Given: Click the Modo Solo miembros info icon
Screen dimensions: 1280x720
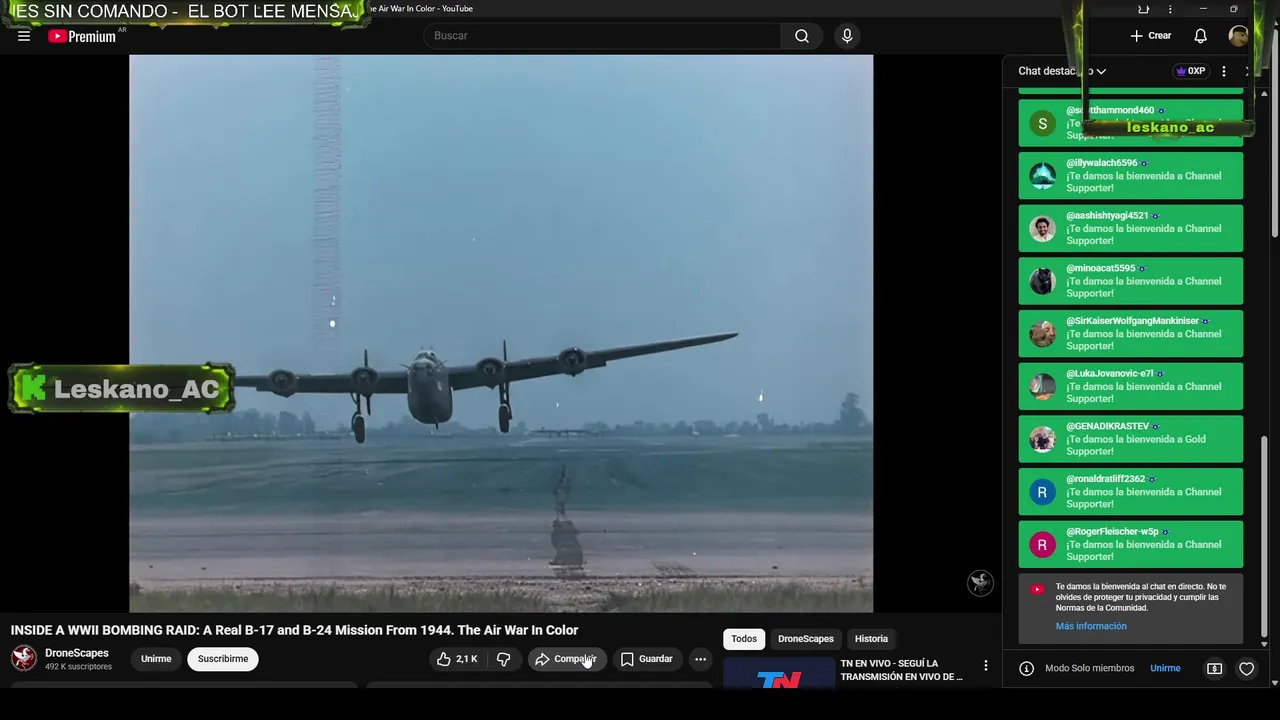Looking at the screenshot, I should 1026,668.
